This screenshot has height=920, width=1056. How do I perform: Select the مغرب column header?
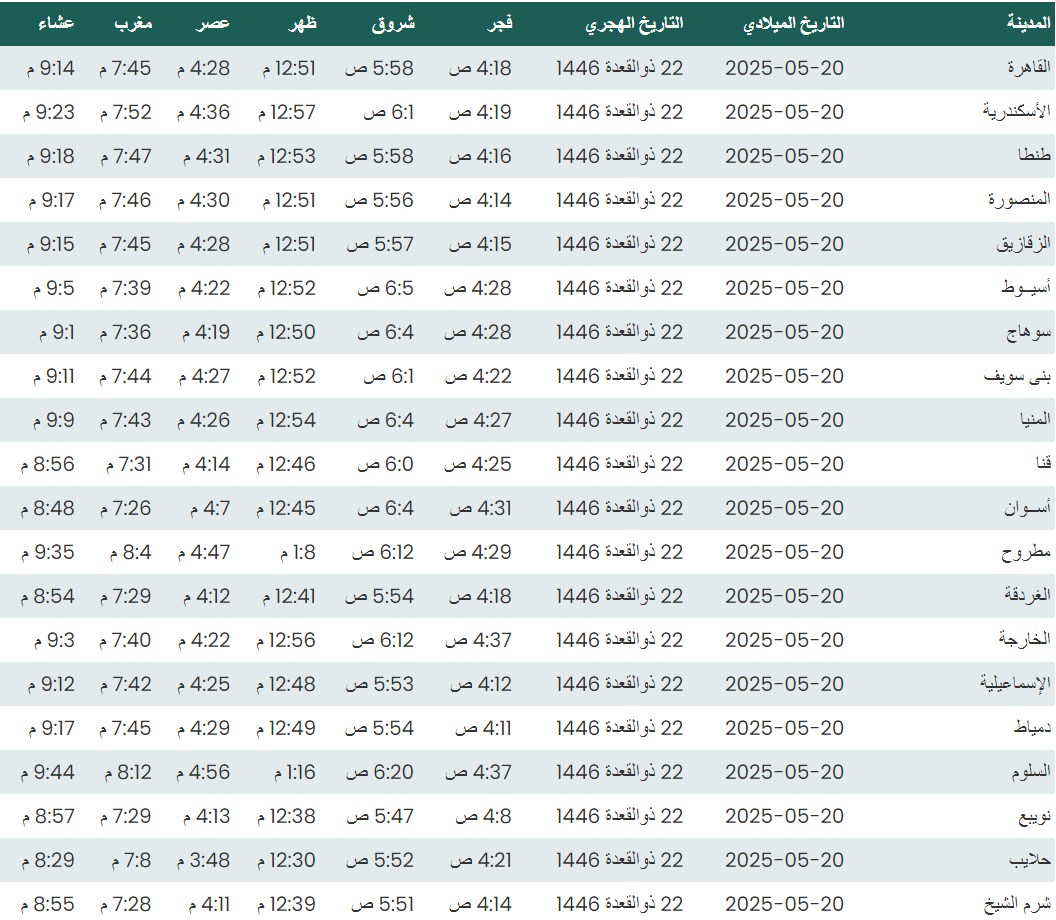pyautogui.click(x=132, y=23)
